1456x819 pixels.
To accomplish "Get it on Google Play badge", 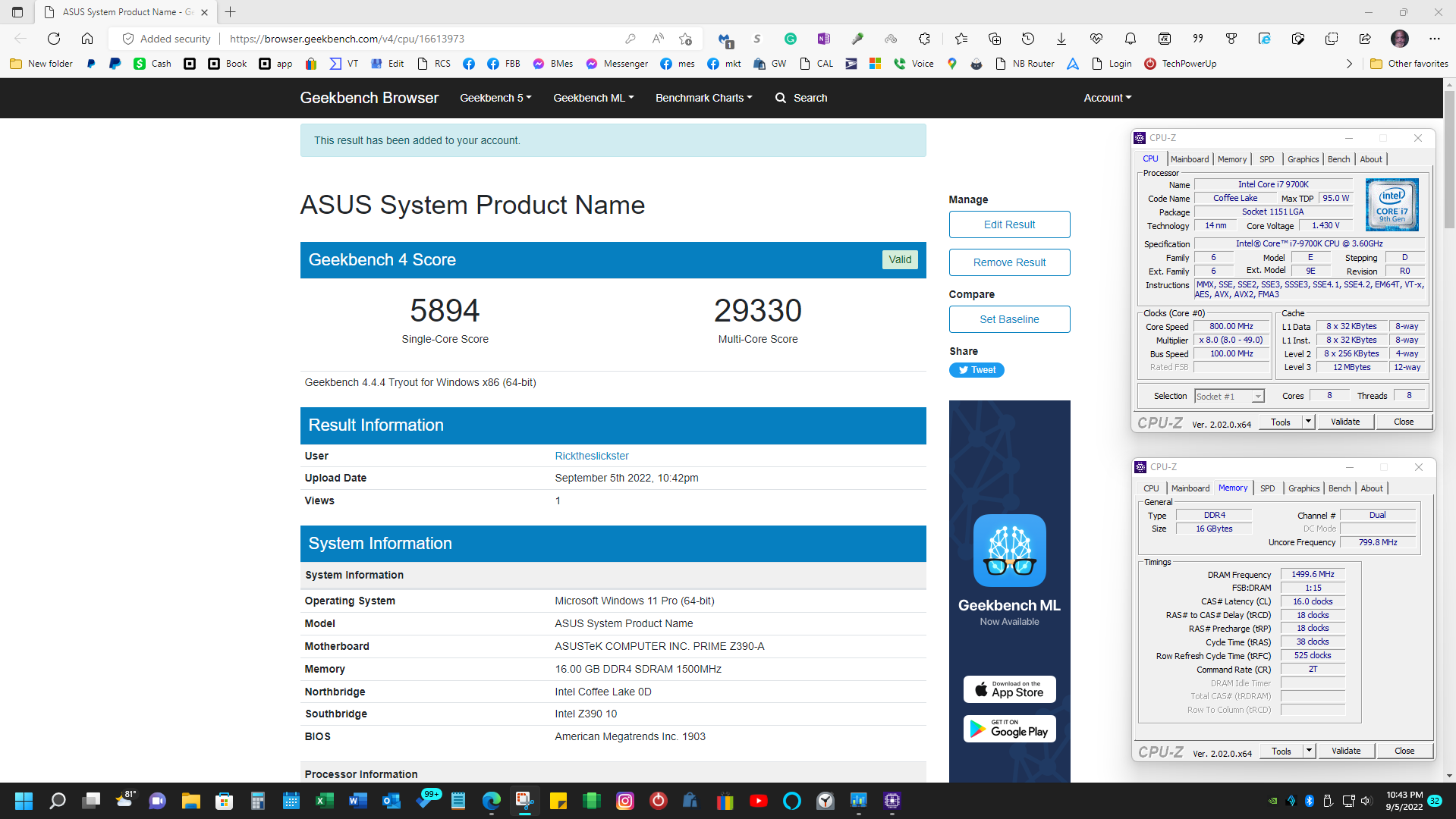I will (x=1009, y=730).
